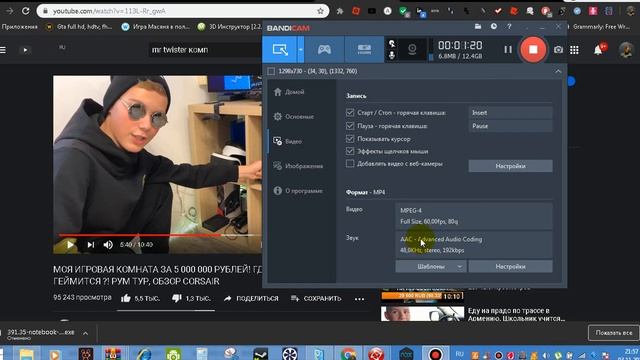This screenshot has height=360, width=640.
Task: Click the Pause hotkey field
Action: click(510, 126)
